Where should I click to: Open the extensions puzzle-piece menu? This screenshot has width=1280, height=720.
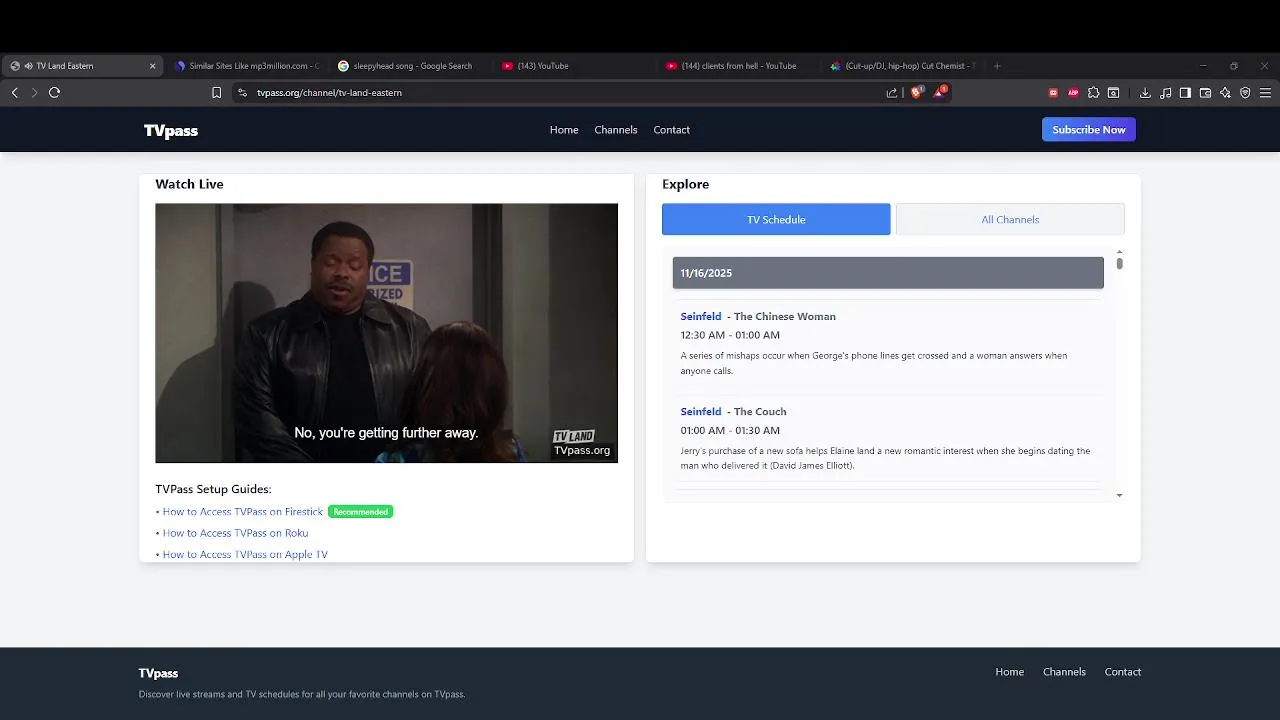point(1093,92)
